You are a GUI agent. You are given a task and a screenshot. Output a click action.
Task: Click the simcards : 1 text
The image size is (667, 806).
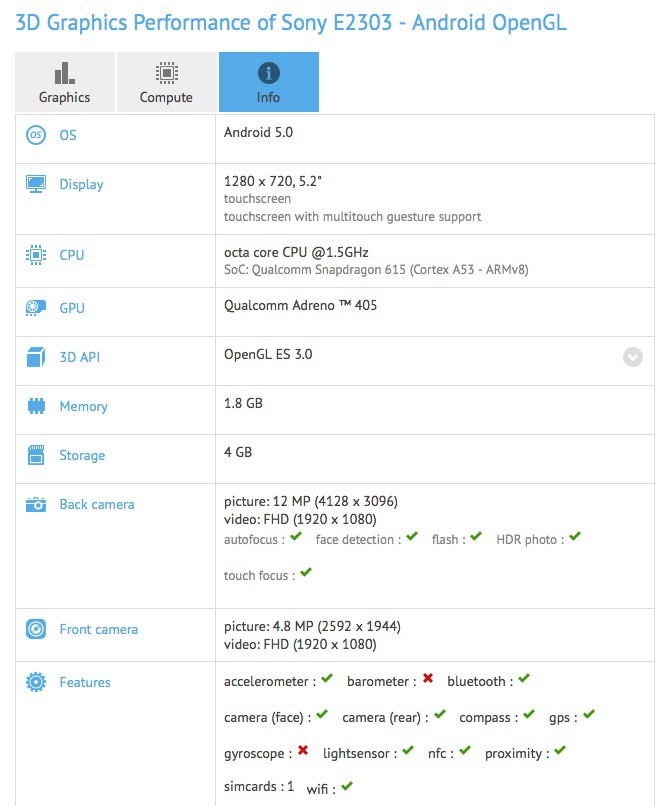coord(259,786)
